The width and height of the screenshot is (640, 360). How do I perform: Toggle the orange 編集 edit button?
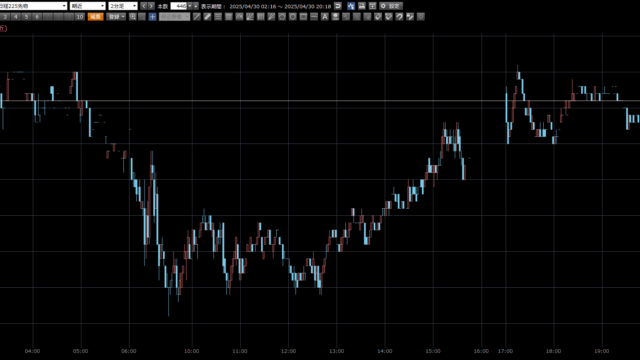point(96,17)
